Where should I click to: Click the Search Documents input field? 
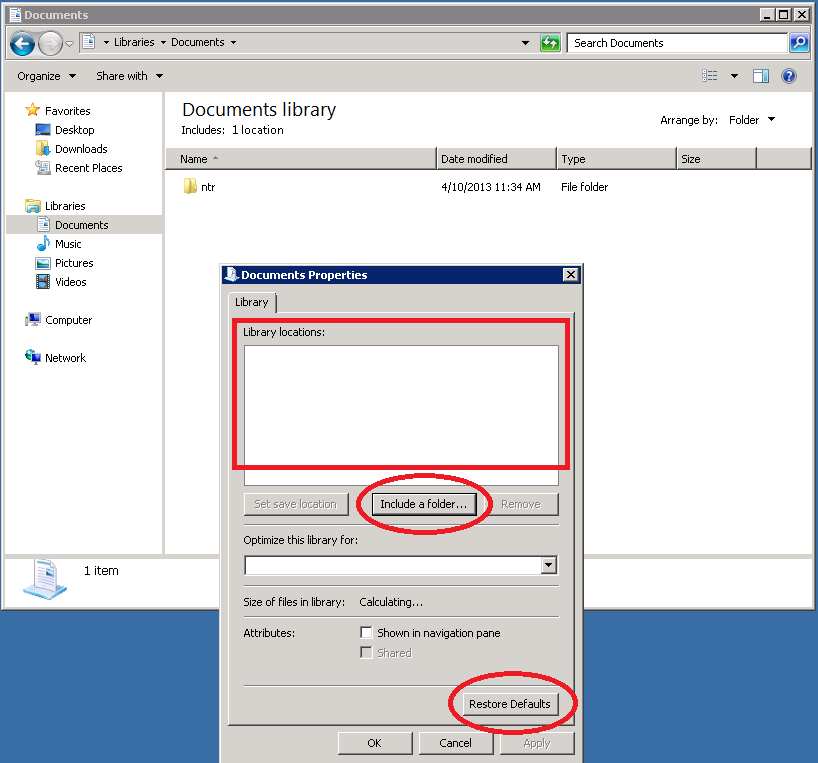(677, 43)
